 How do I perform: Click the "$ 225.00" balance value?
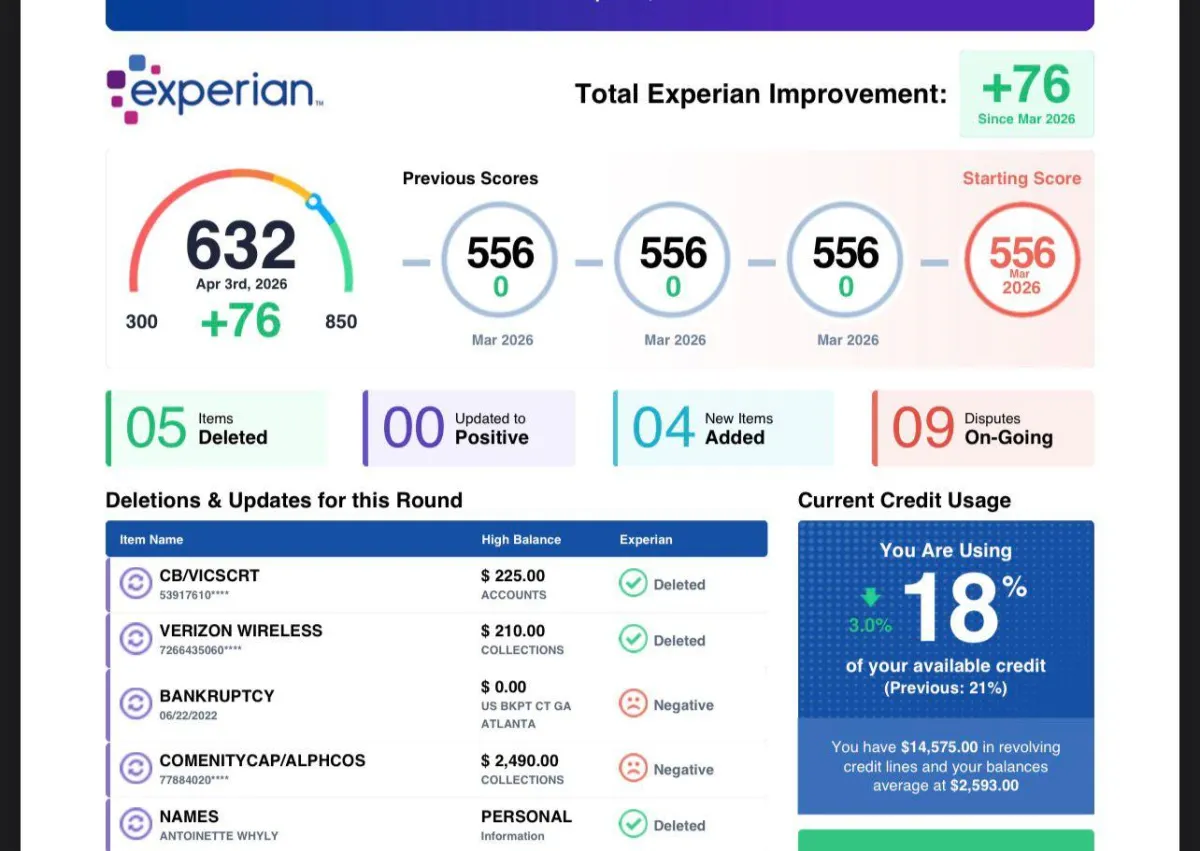tap(513, 576)
